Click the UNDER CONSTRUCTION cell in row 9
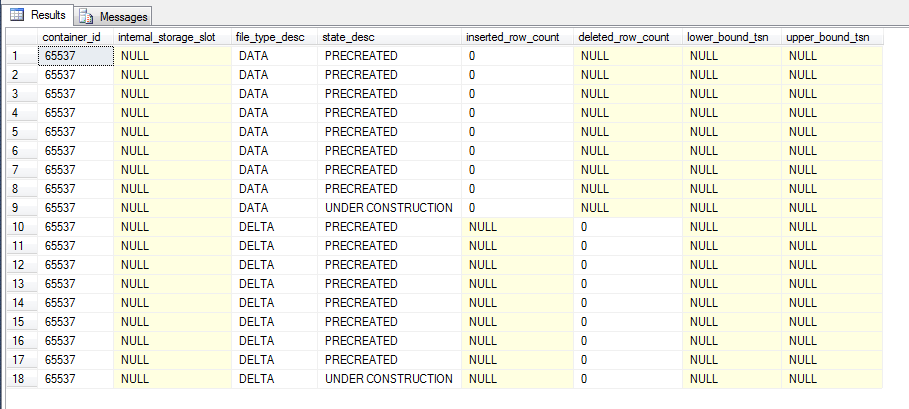This screenshot has width=909, height=409. tap(388, 207)
